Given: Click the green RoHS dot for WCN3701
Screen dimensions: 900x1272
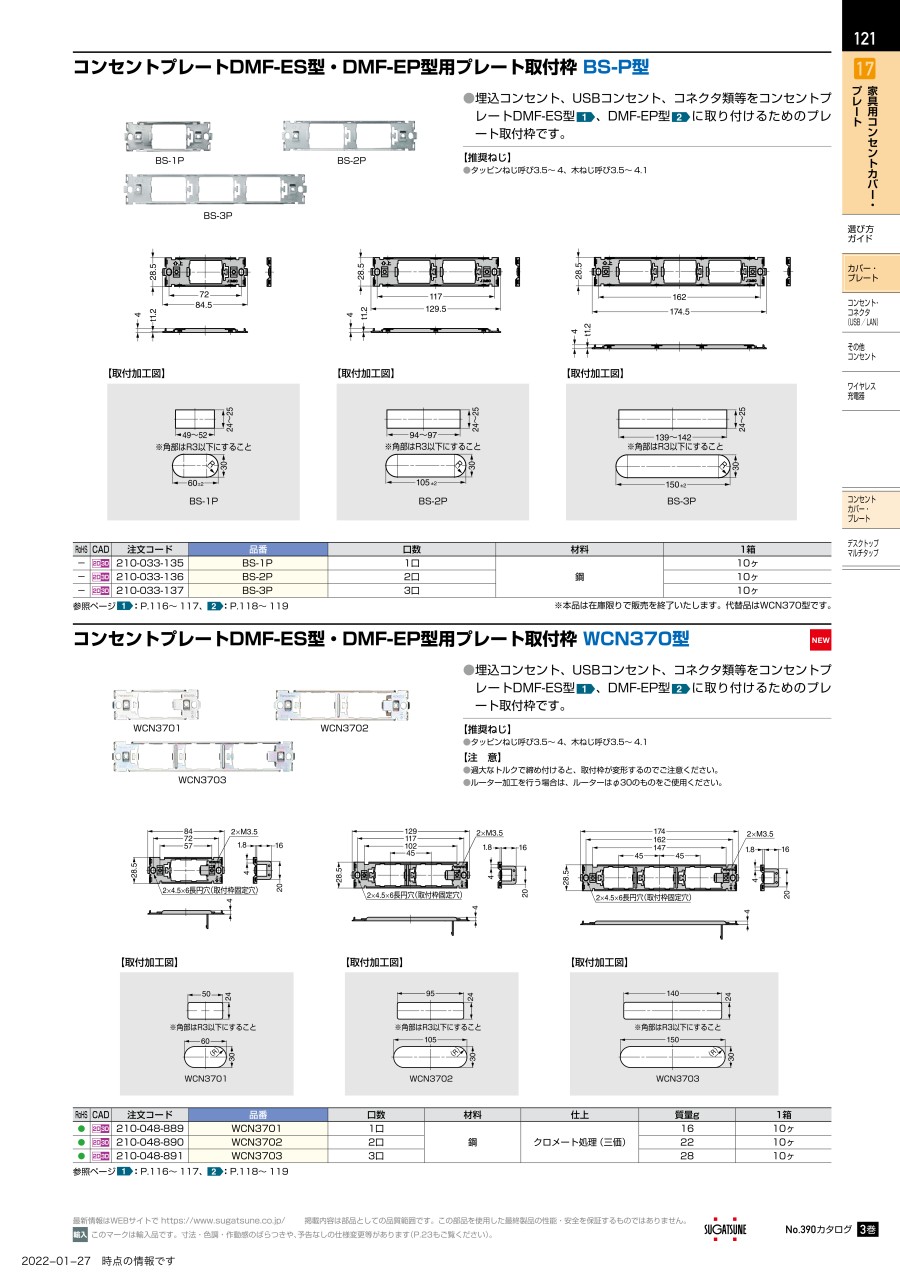Looking at the screenshot, I should [x=81, y=1128].
